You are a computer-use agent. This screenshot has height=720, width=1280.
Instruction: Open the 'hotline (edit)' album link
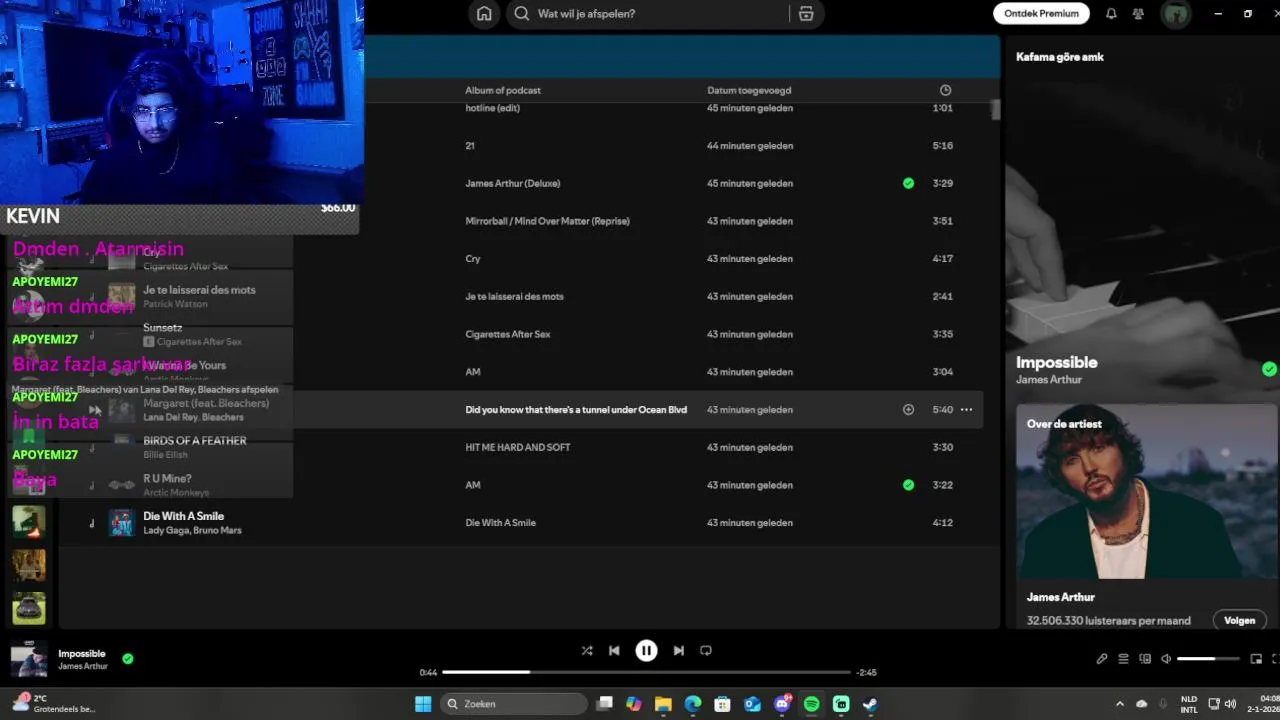pos(492,108)
